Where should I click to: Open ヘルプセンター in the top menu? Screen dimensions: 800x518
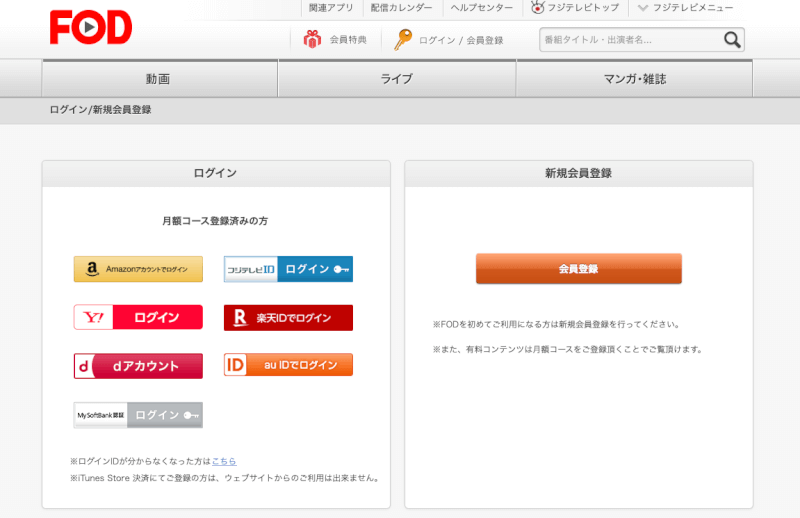(x=482, y=8)
